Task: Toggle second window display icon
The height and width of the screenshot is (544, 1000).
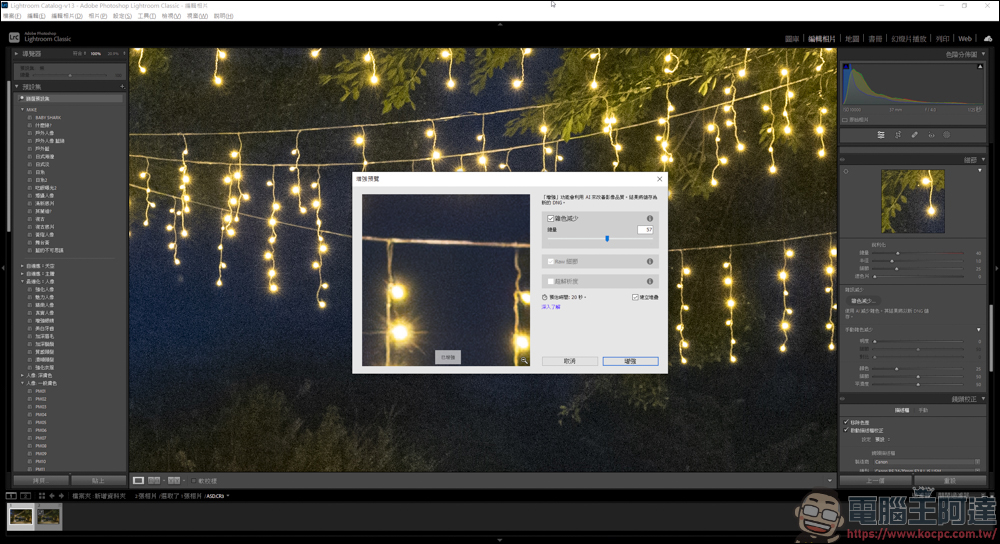Action: click(x=26, y=496)
